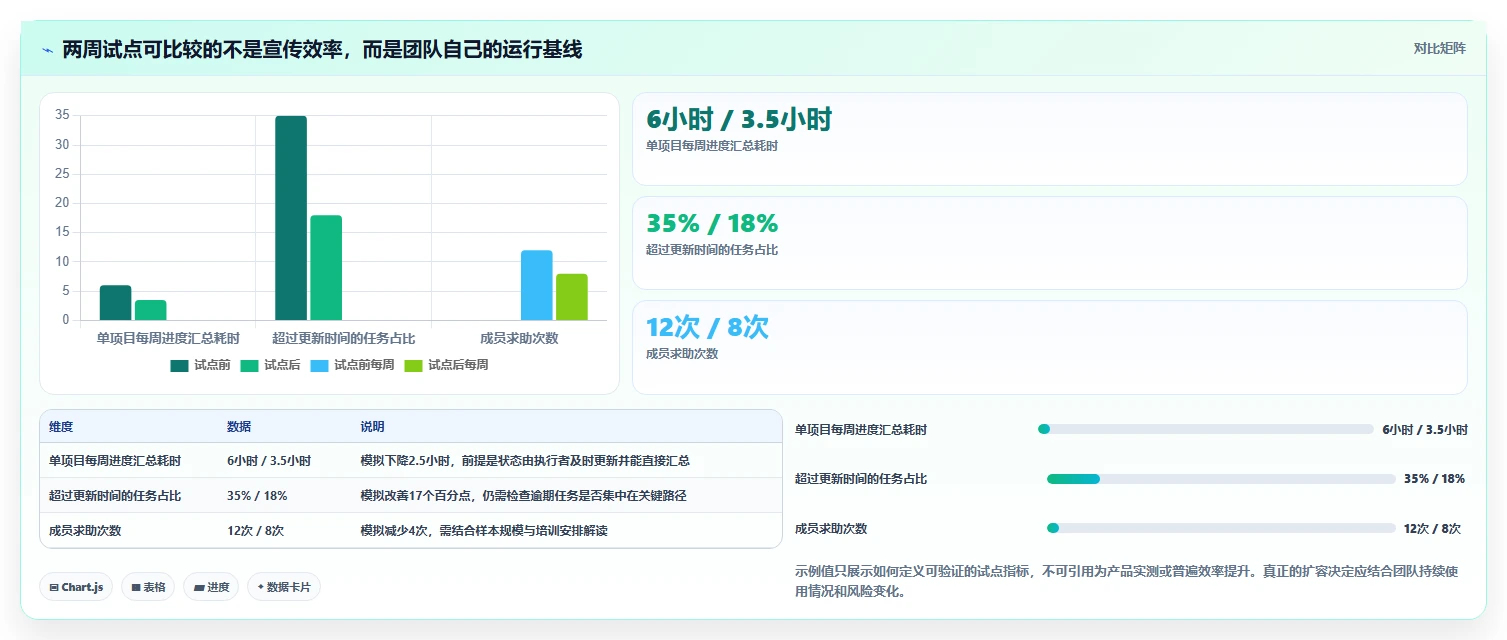The height and width of the screenshot is (640, 1507).
Task: Click the note starting 模拟下降2.5小时
Action: click(x=525, y=461)
